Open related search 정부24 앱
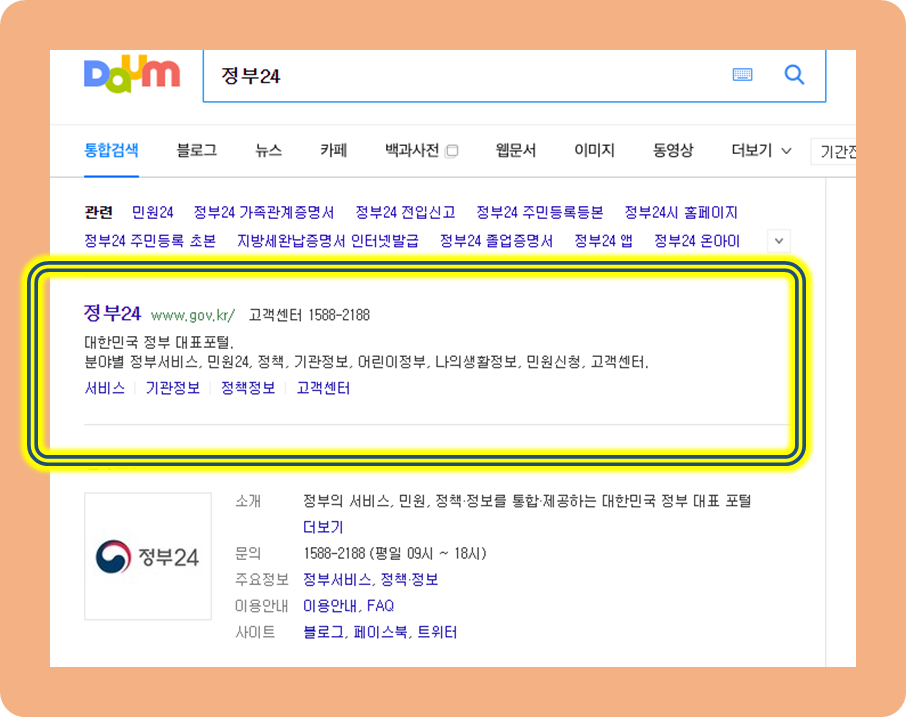906x717 pixels. click(603, 240)
